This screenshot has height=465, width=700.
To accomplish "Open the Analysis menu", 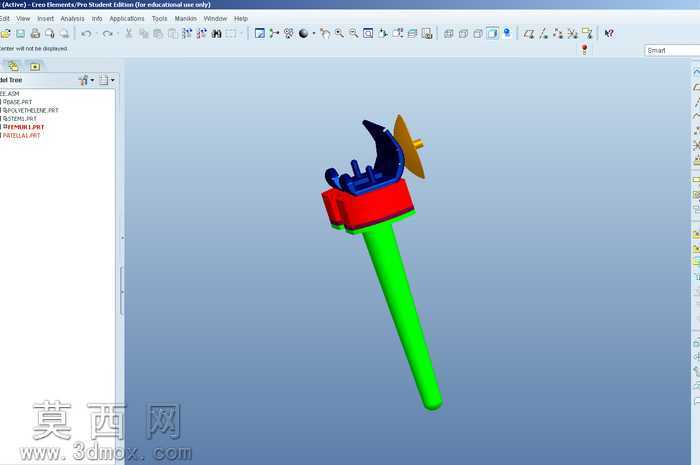I will click(x=72, y=19).
